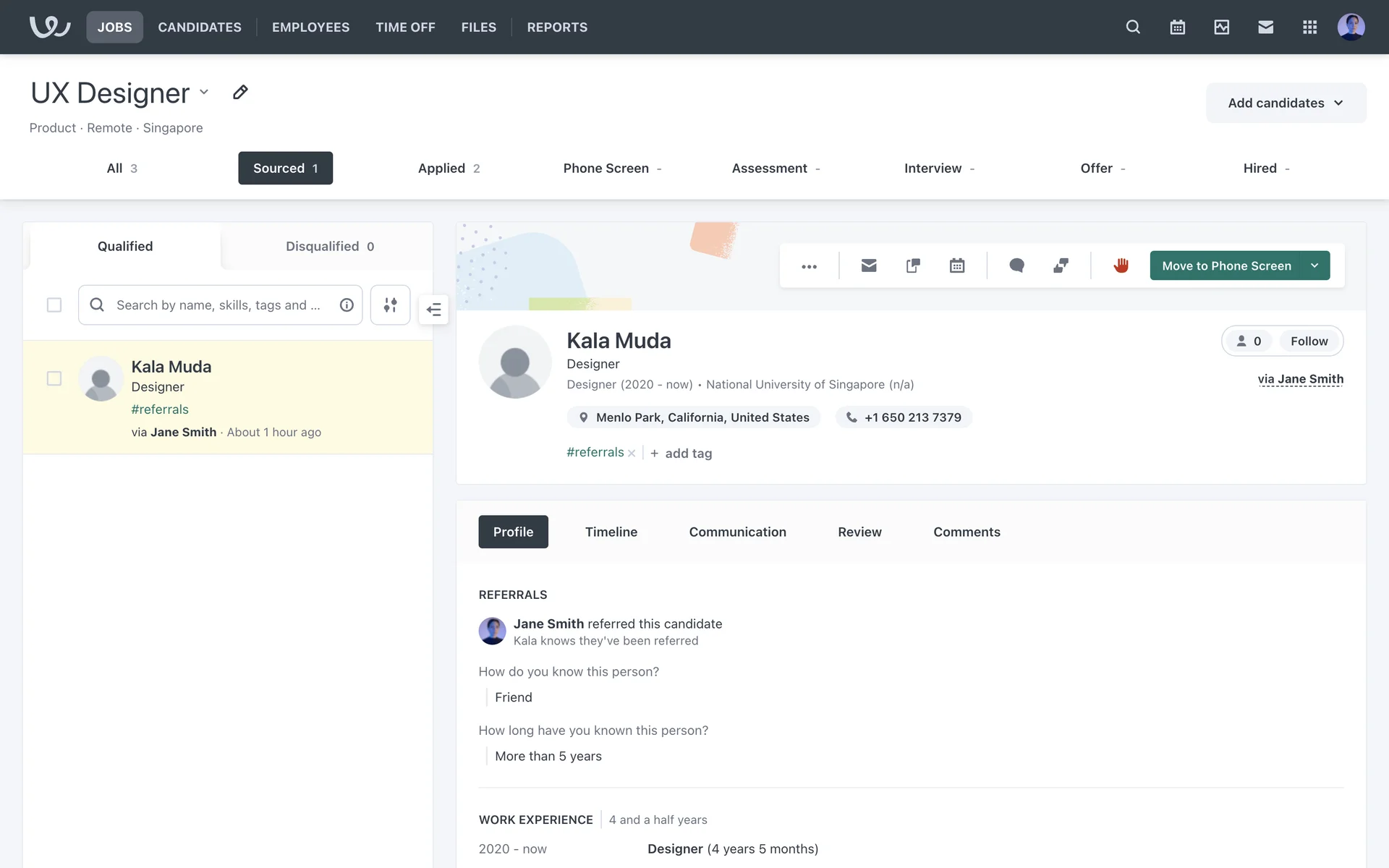
Task: Switch to the Timeline tab
Action: [611, 532]
